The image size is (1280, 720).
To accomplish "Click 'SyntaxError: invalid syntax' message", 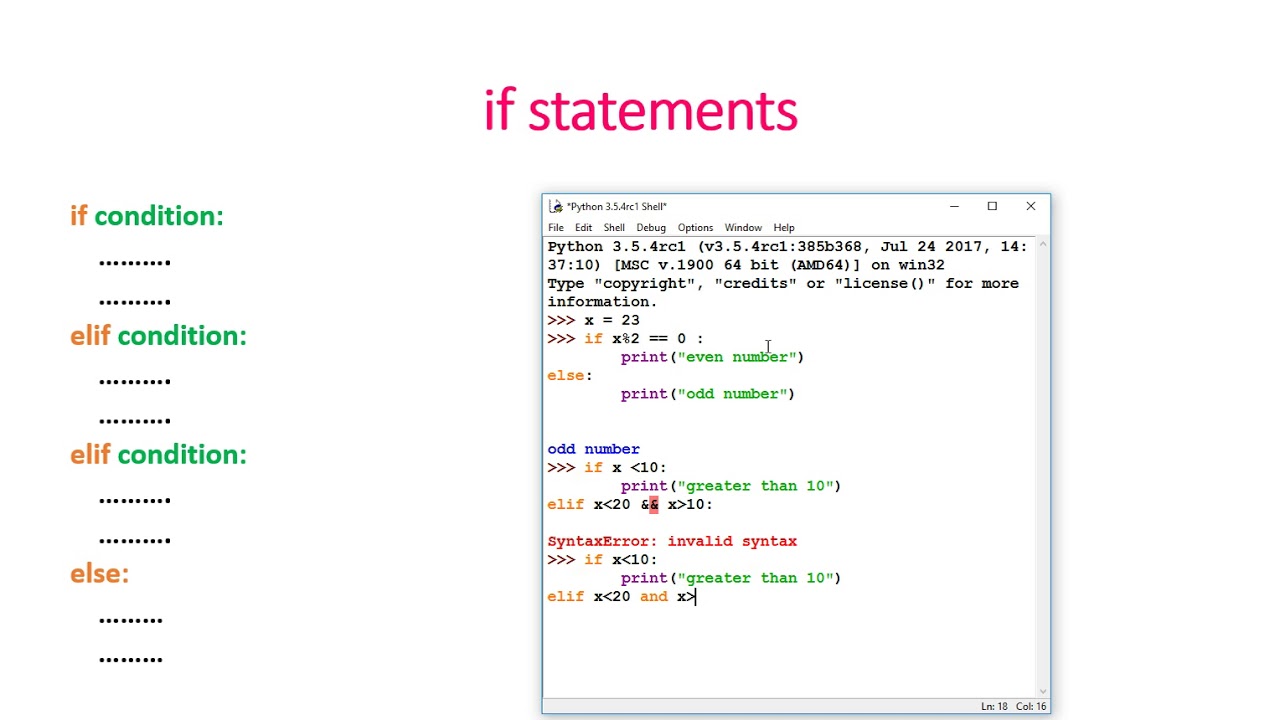I will [x=672, y=541].
